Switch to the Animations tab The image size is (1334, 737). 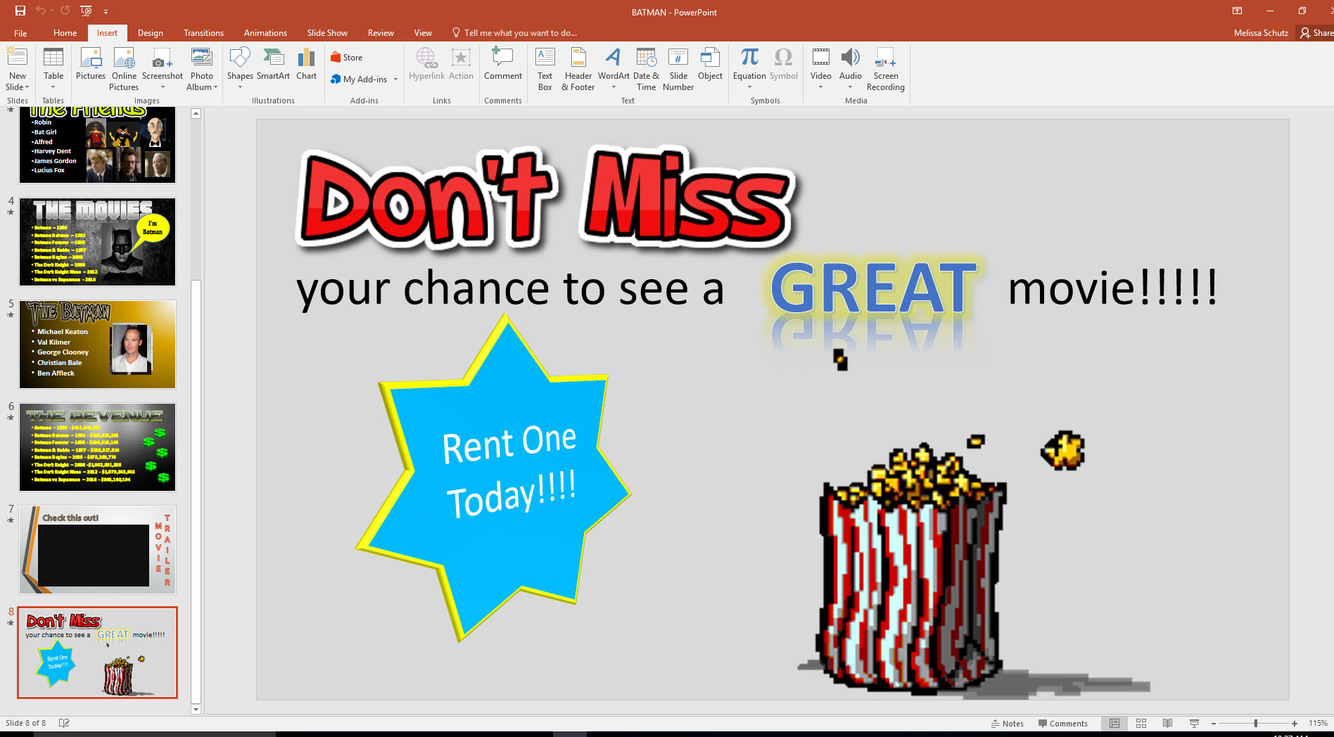point(265,33)
